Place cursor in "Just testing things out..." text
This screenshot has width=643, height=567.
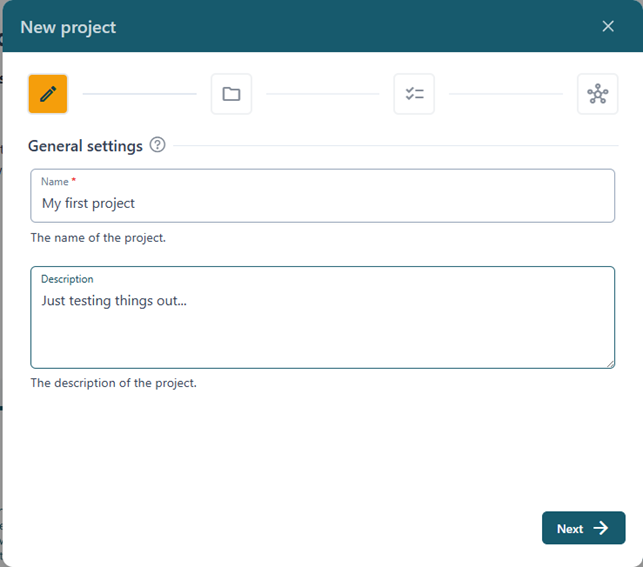pos(115,299)
